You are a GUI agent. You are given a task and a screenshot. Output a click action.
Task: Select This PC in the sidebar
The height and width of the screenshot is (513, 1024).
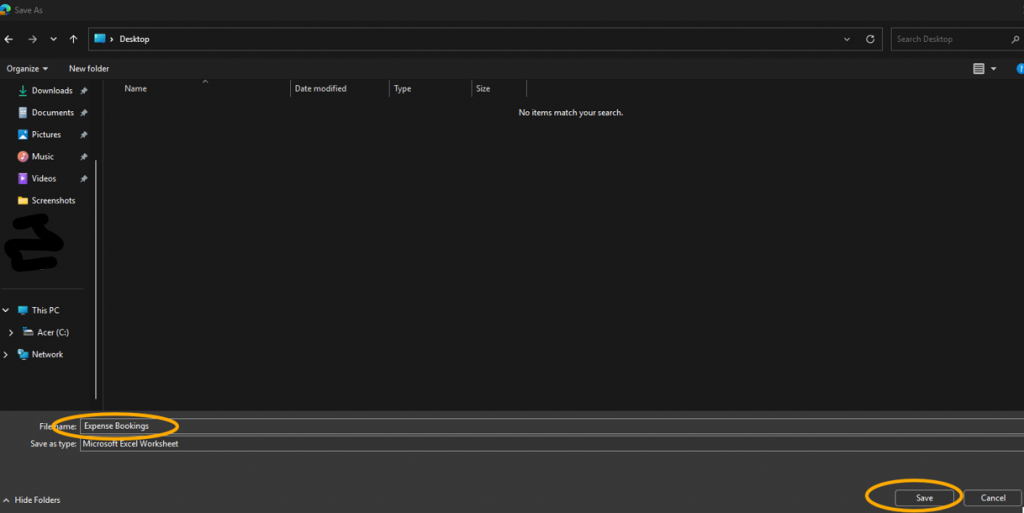coord(45,310)
